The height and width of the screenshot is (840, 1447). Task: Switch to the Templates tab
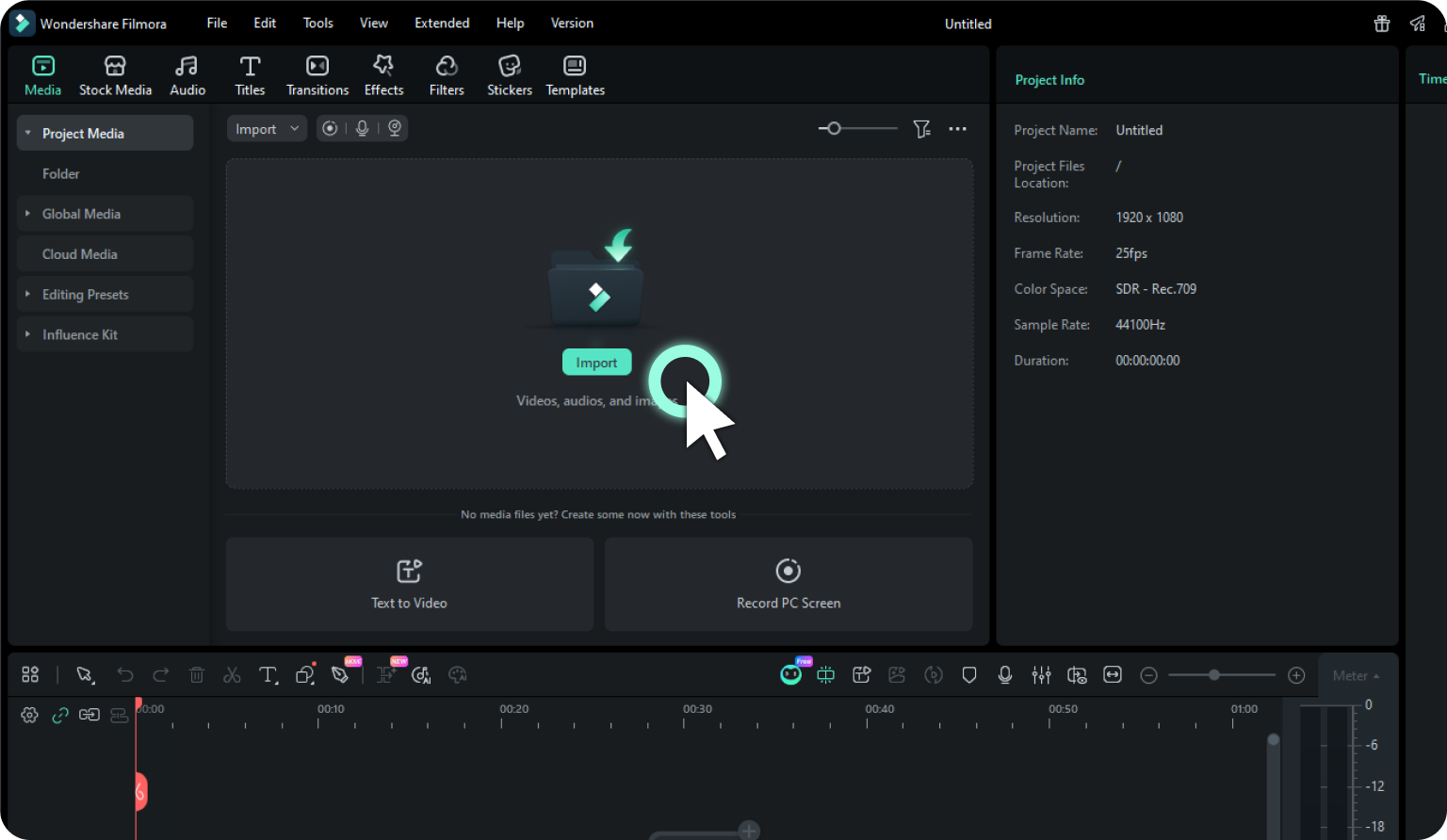(x=575, y=74)
